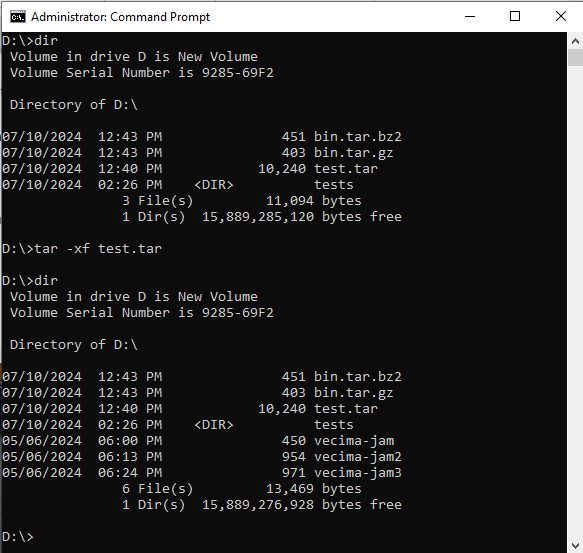Click the 15,889,276,928 bytes free text
The width and height of the screenshot is (583, 553).
(x=302, y=505)
